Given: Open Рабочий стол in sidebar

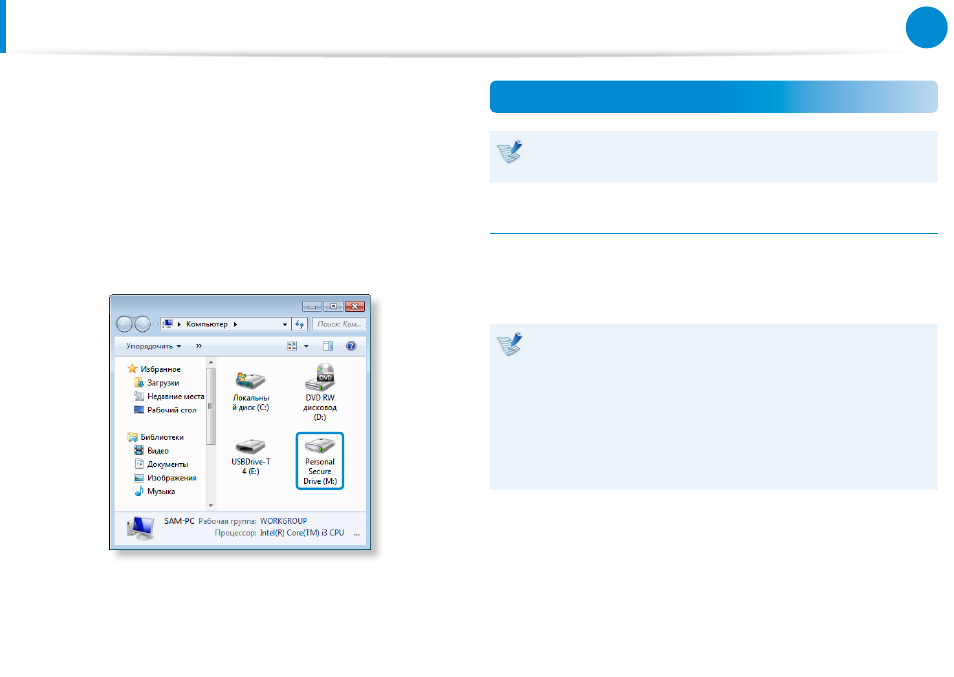Looking at the screenshot, I should pos(165,410).
